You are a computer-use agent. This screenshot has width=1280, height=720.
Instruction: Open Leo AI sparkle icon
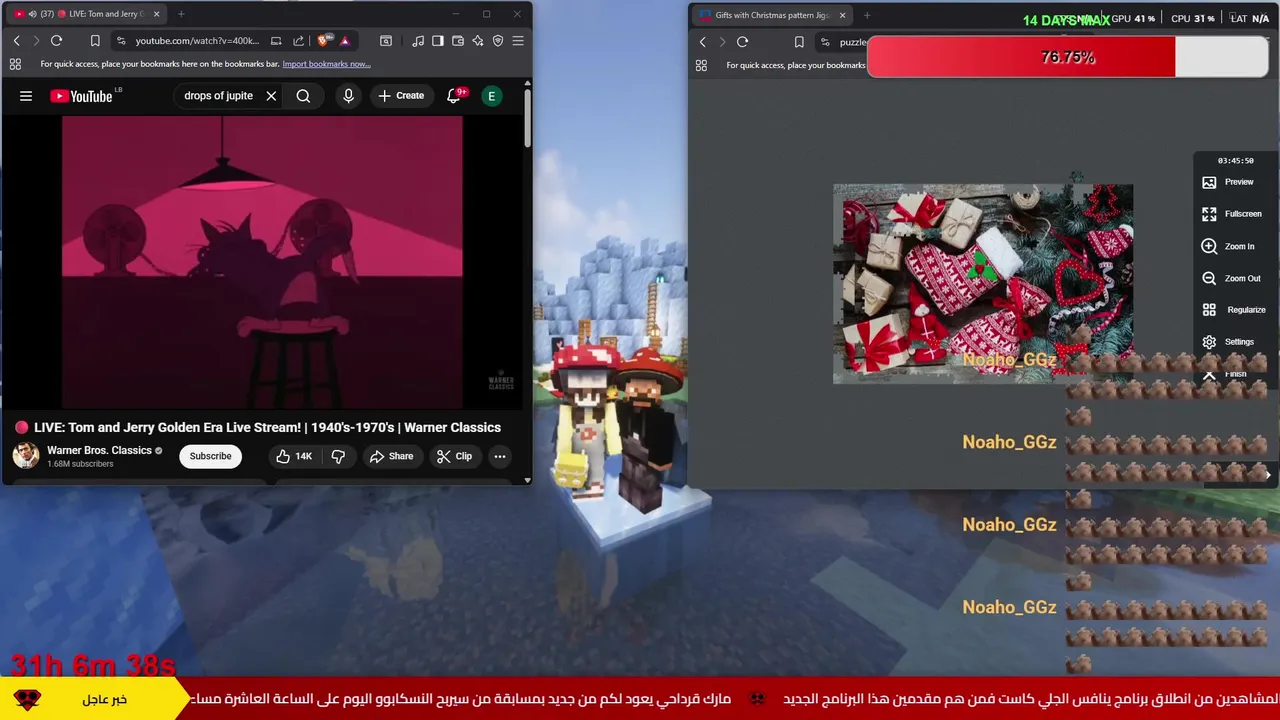pyautogui.click(x=478, y=41)
